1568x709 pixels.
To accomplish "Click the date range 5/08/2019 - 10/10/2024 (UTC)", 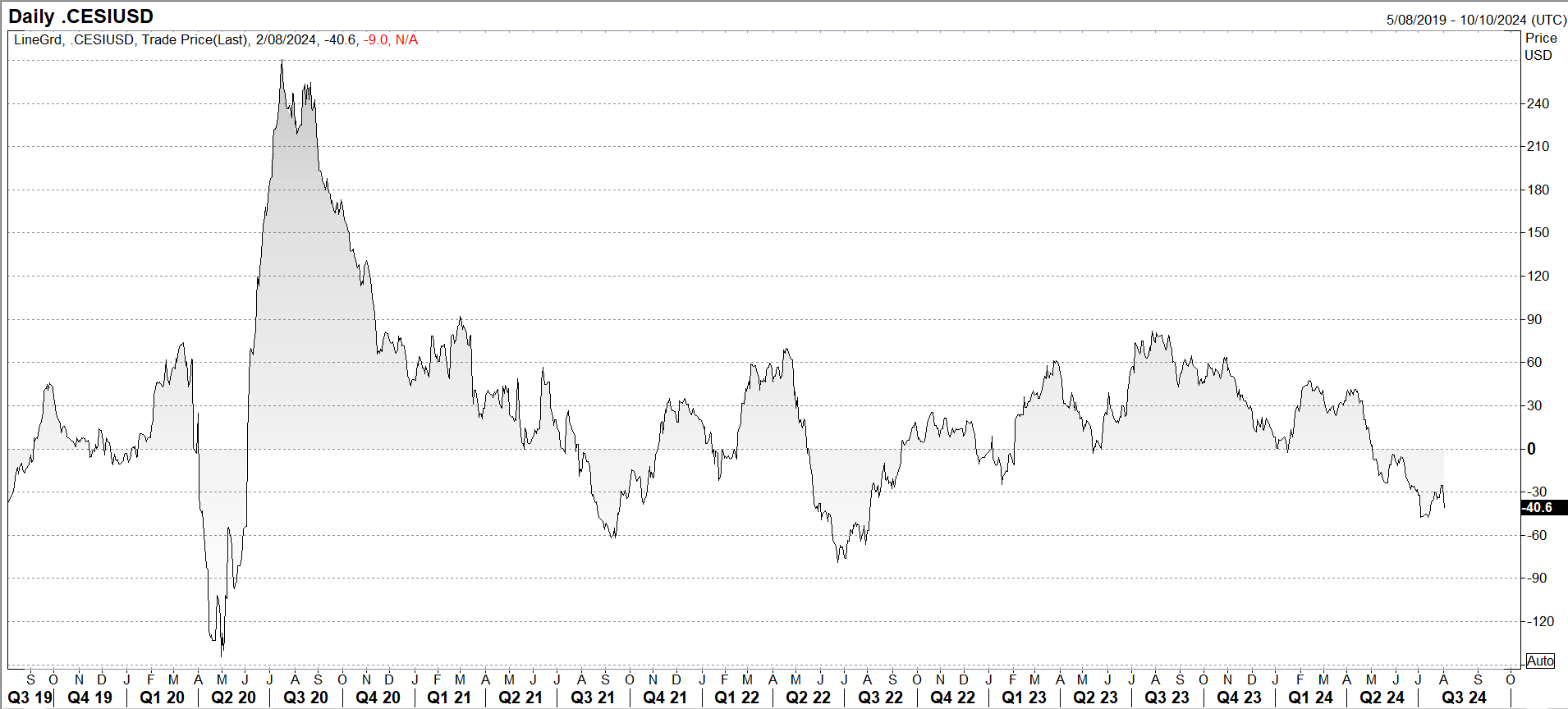I will click(1476, 20).
